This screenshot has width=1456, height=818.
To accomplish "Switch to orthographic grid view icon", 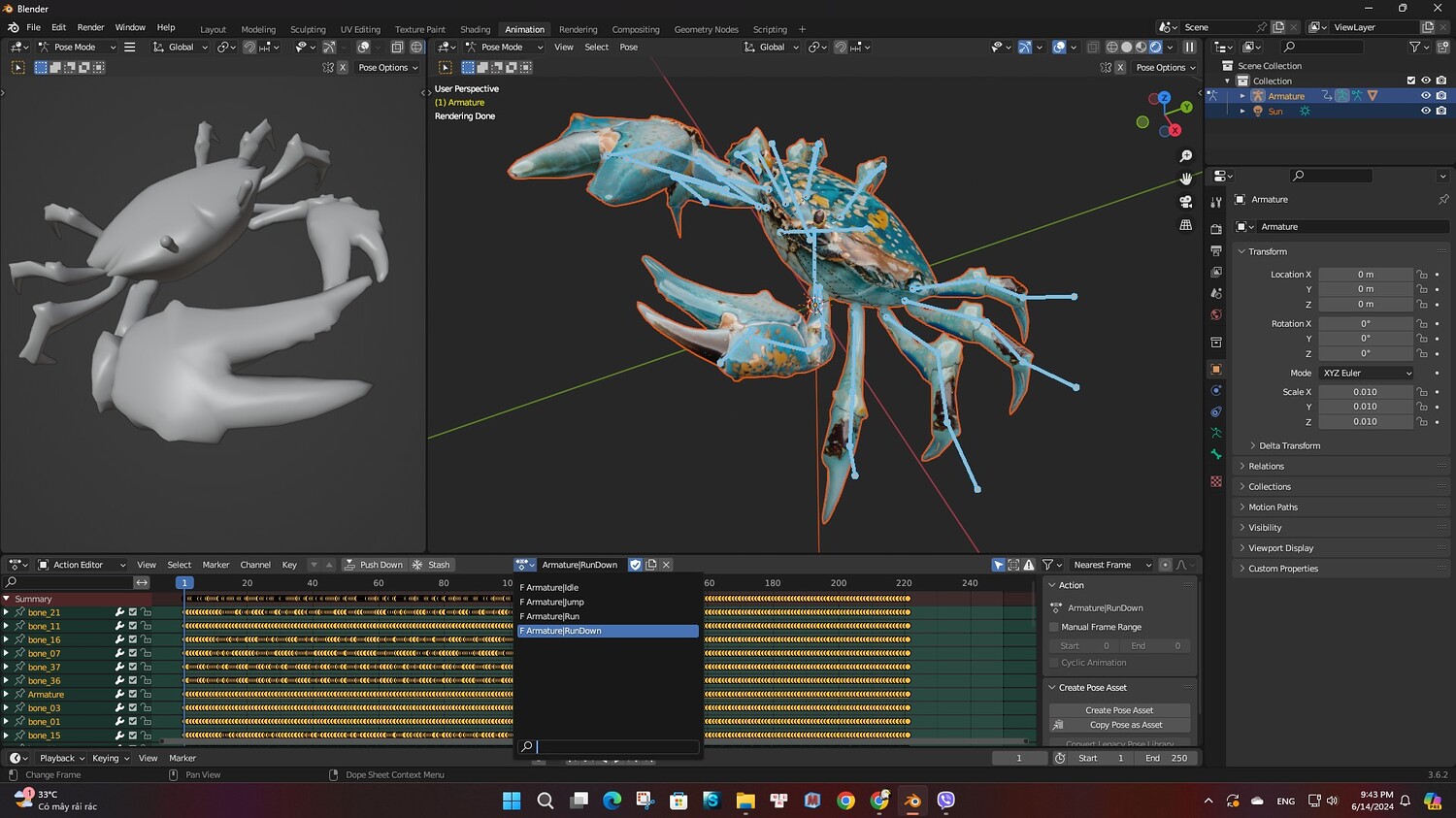I will pyautogui.click(x=1185, y=225).
